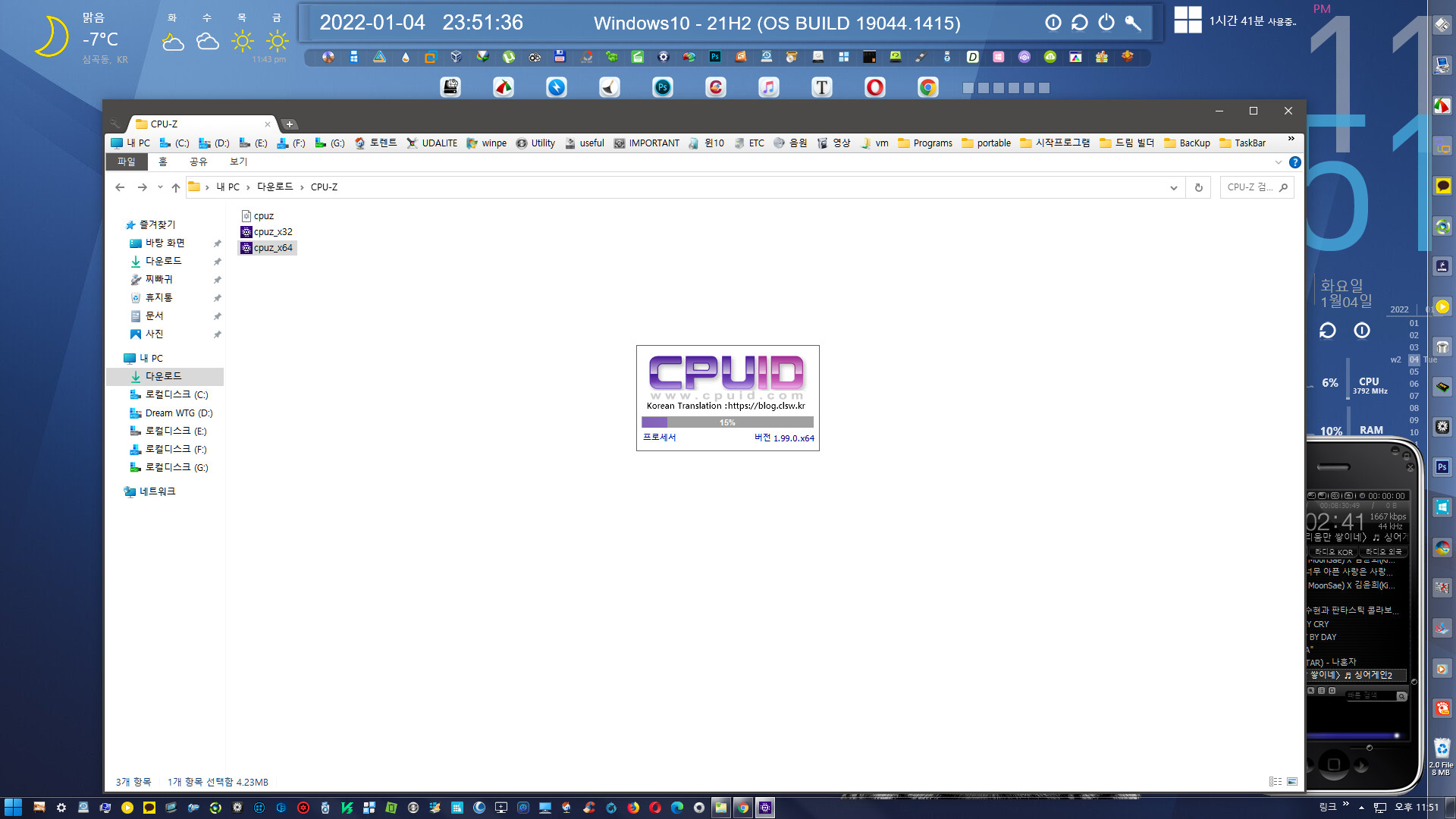The width and height of the screenshot is (1456, 819).
Task: Open the T text app in dock
Action: [822, 88]
